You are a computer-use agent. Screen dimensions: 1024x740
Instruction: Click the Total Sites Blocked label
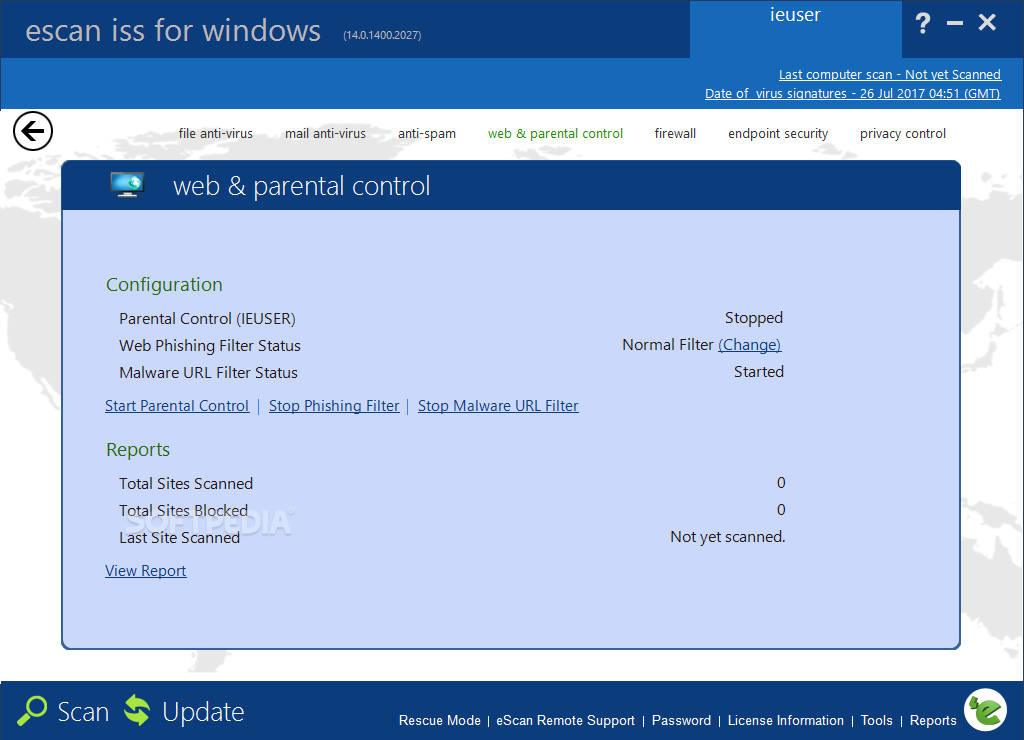coord(184,511)
